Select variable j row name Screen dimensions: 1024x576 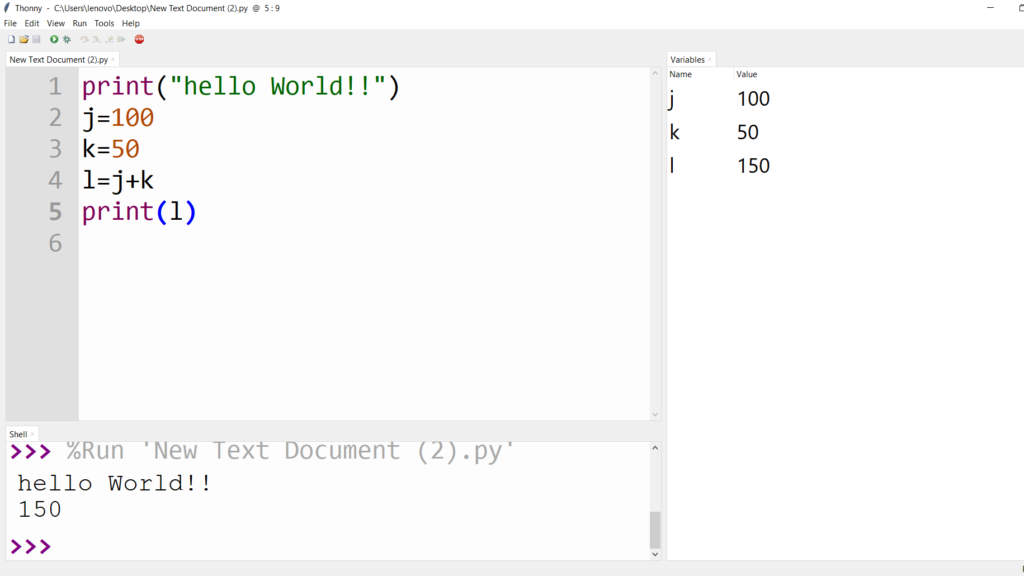(x=672, y=99)
